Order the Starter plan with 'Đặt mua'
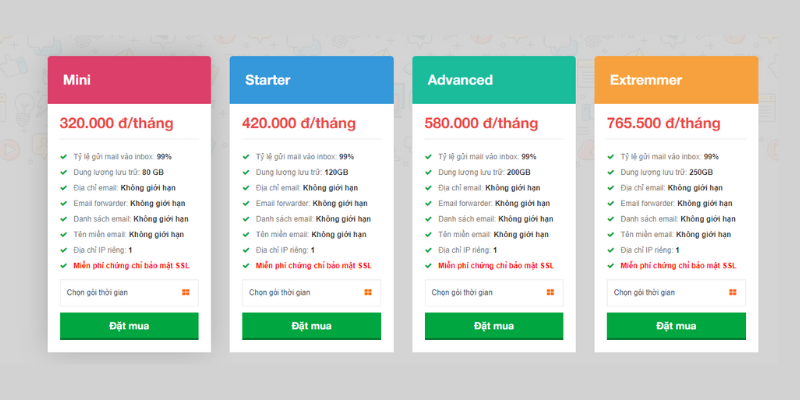 (x=311, y=326)
